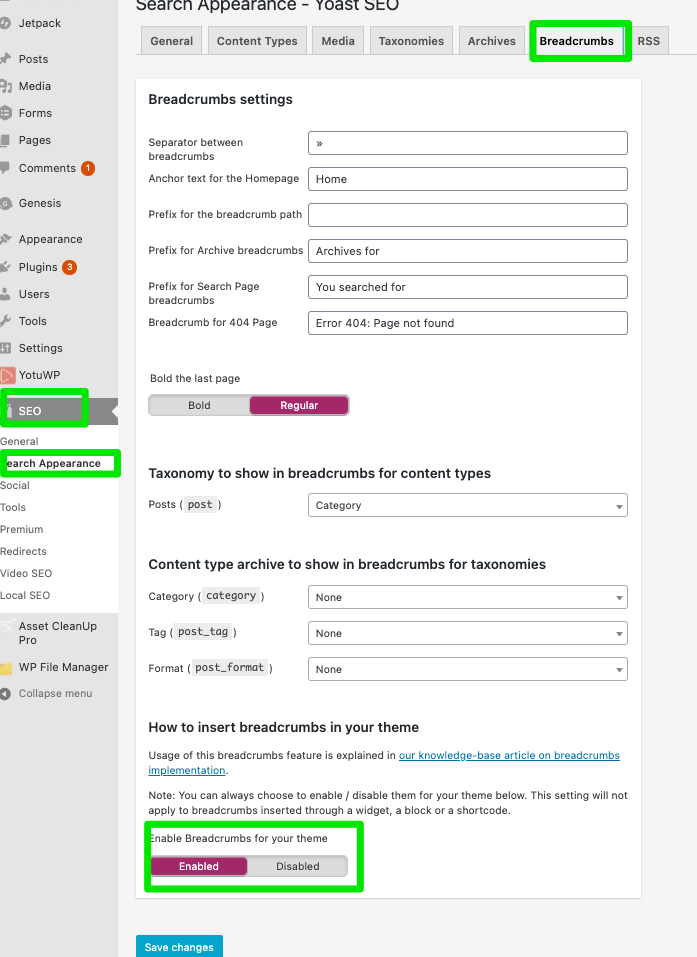The image size is (697, 957).
Task: Click the Genesis sidebar icon
Action: (x=6, y=203)
